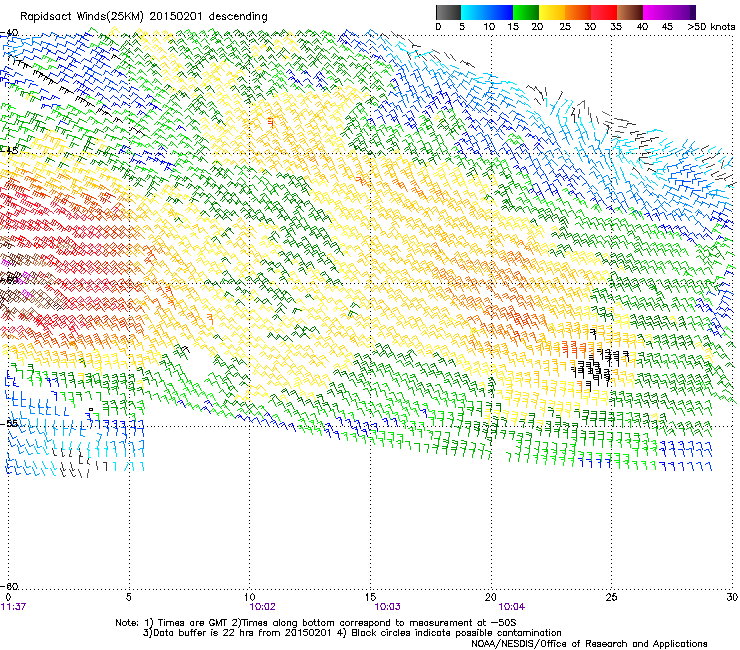Click the orange 25-30 knots legend swatch

tap(578, 12)
